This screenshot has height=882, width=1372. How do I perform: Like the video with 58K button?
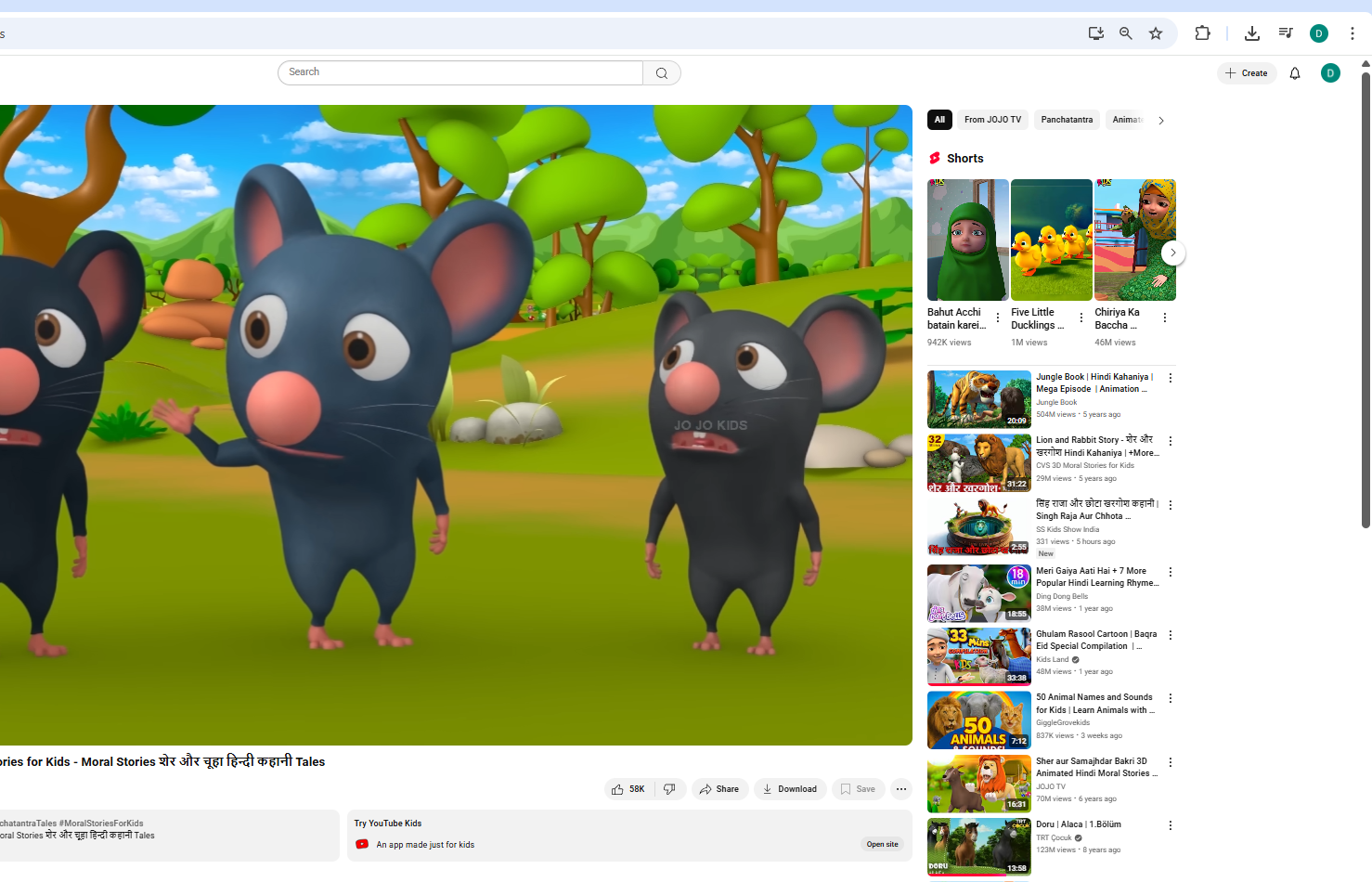click(x=628, y=789)
